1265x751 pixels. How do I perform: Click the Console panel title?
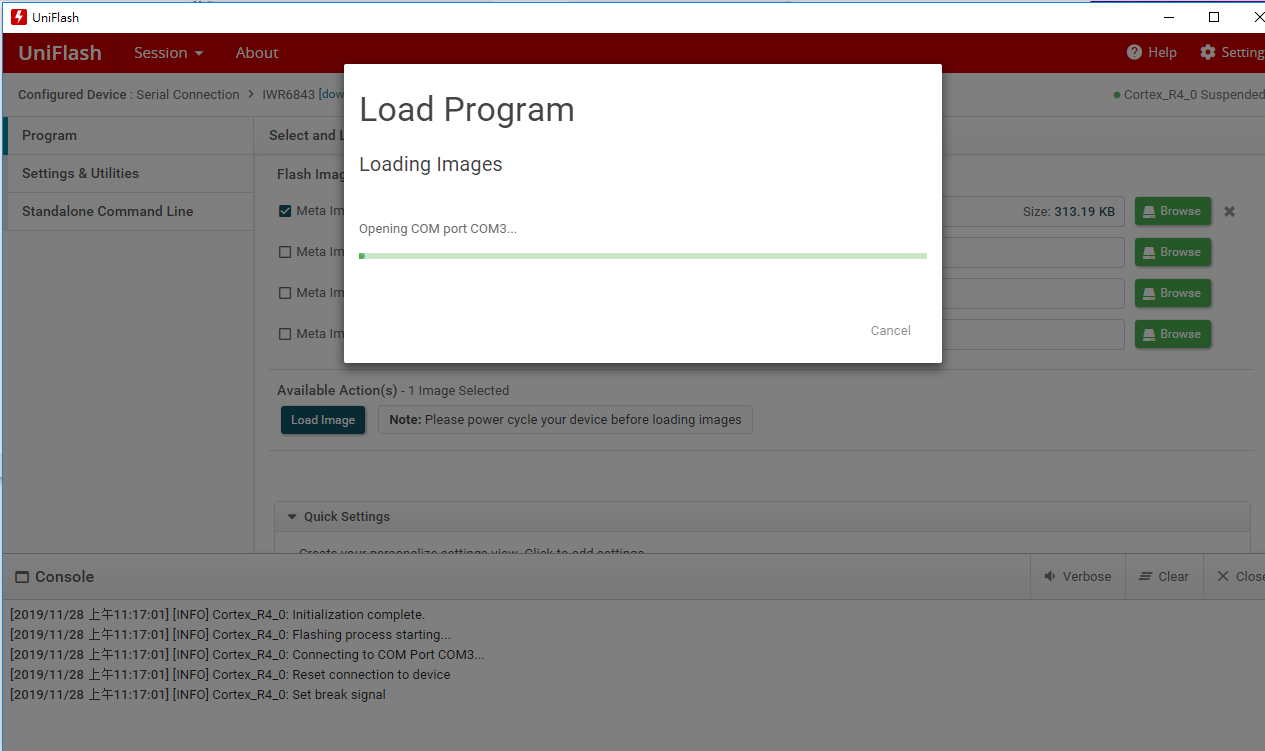[x=64, y=577]
